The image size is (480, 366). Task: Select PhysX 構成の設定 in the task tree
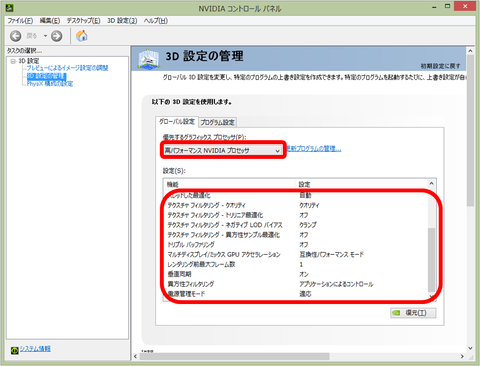(50, 84)
